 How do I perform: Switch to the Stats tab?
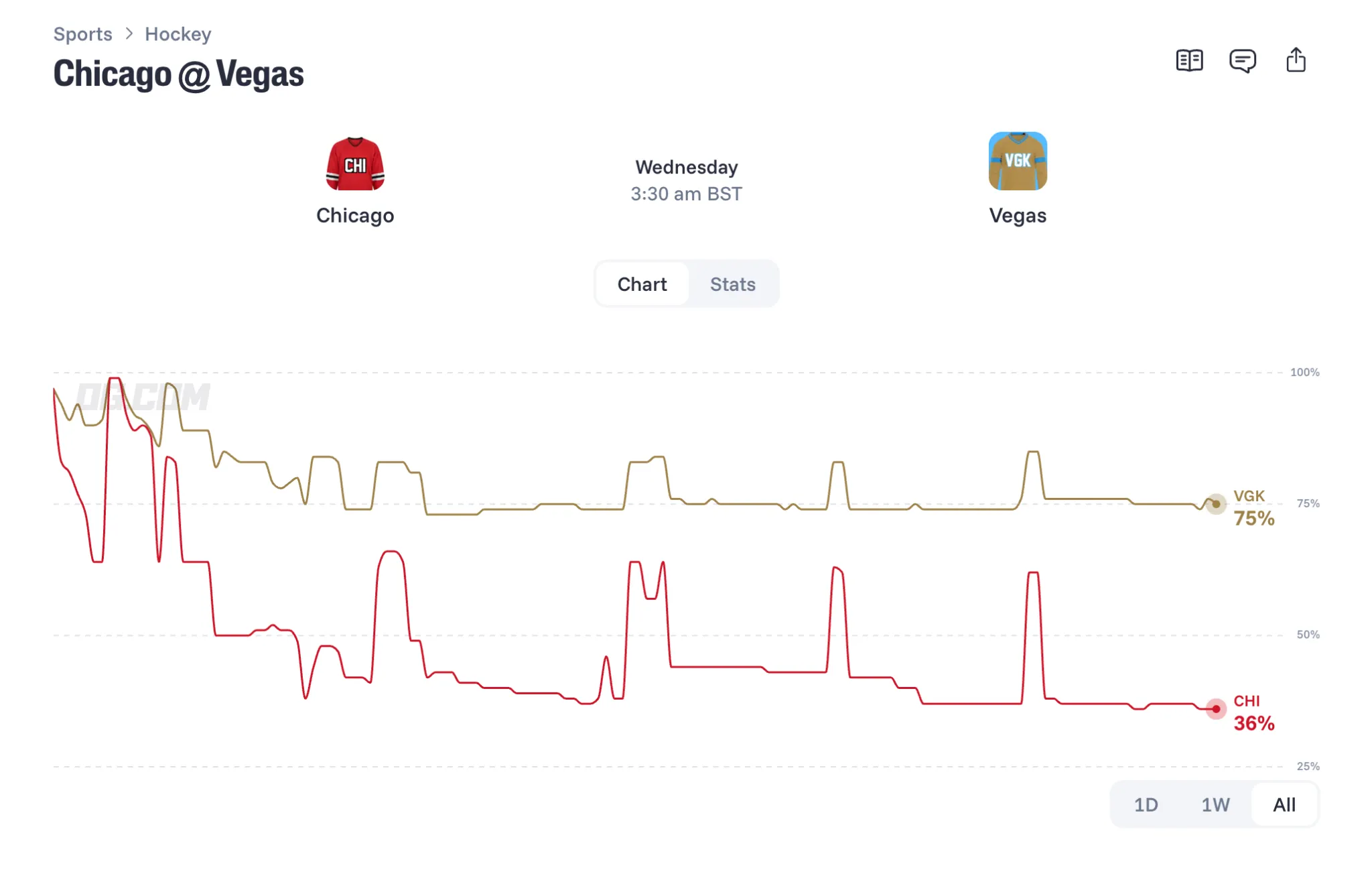click(732, 284)
